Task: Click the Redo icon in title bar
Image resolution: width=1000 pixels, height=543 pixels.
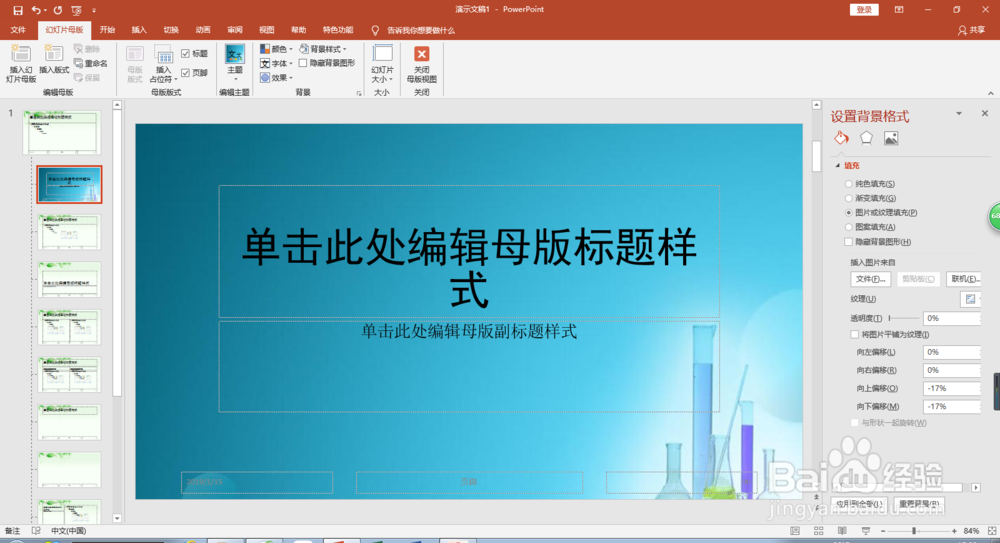Action: pos(58,10)
